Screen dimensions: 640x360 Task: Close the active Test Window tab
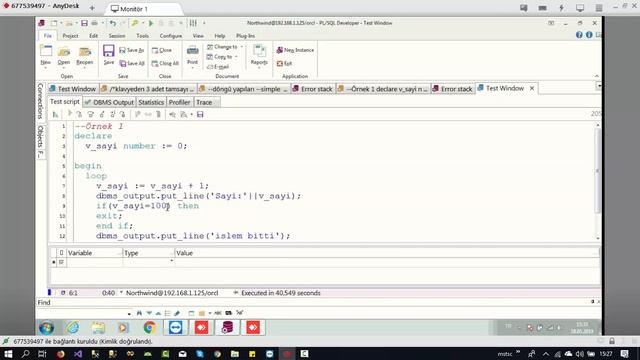(x=532, y=88)
